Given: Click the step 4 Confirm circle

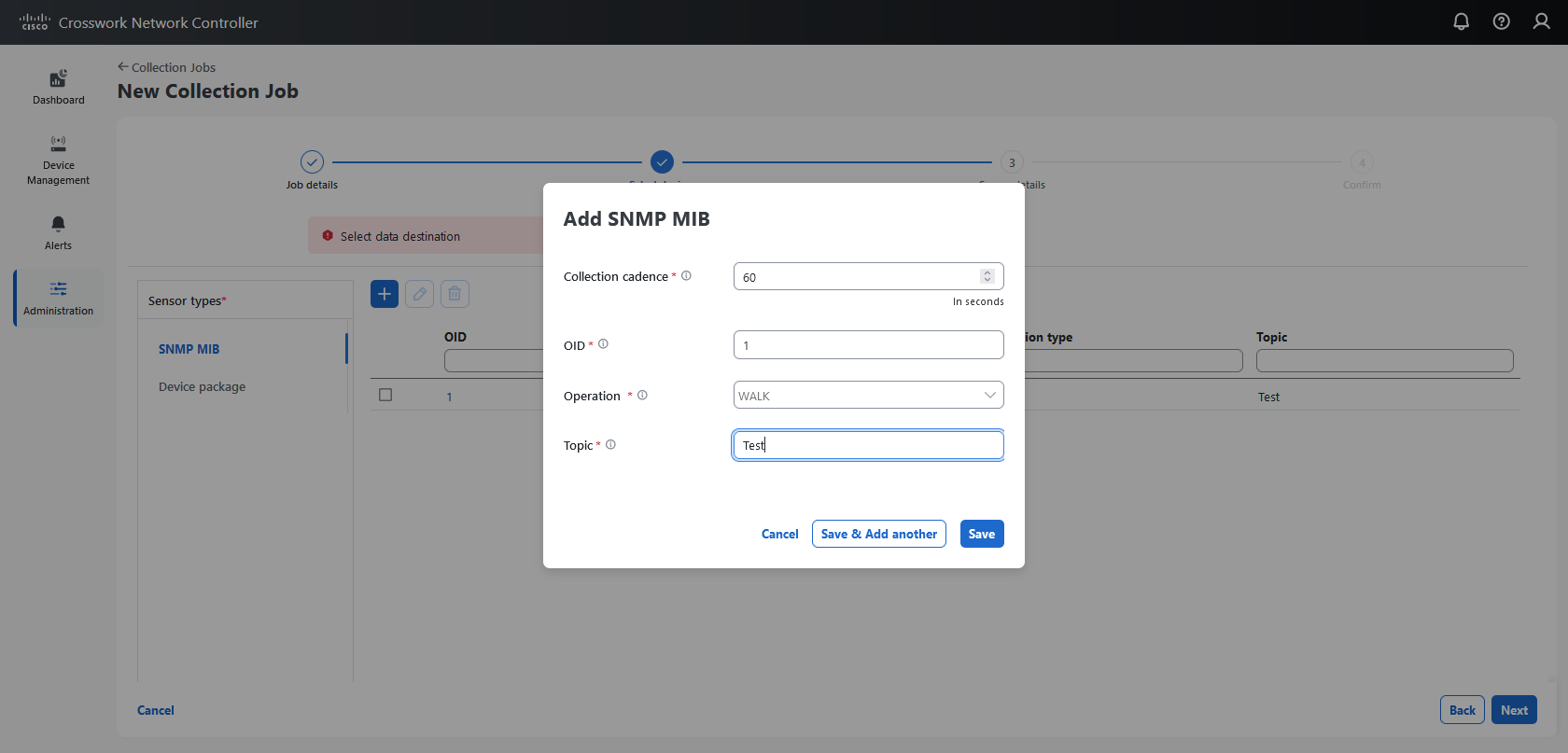Looking at the screenshot, I should (x=1362, y=161).
